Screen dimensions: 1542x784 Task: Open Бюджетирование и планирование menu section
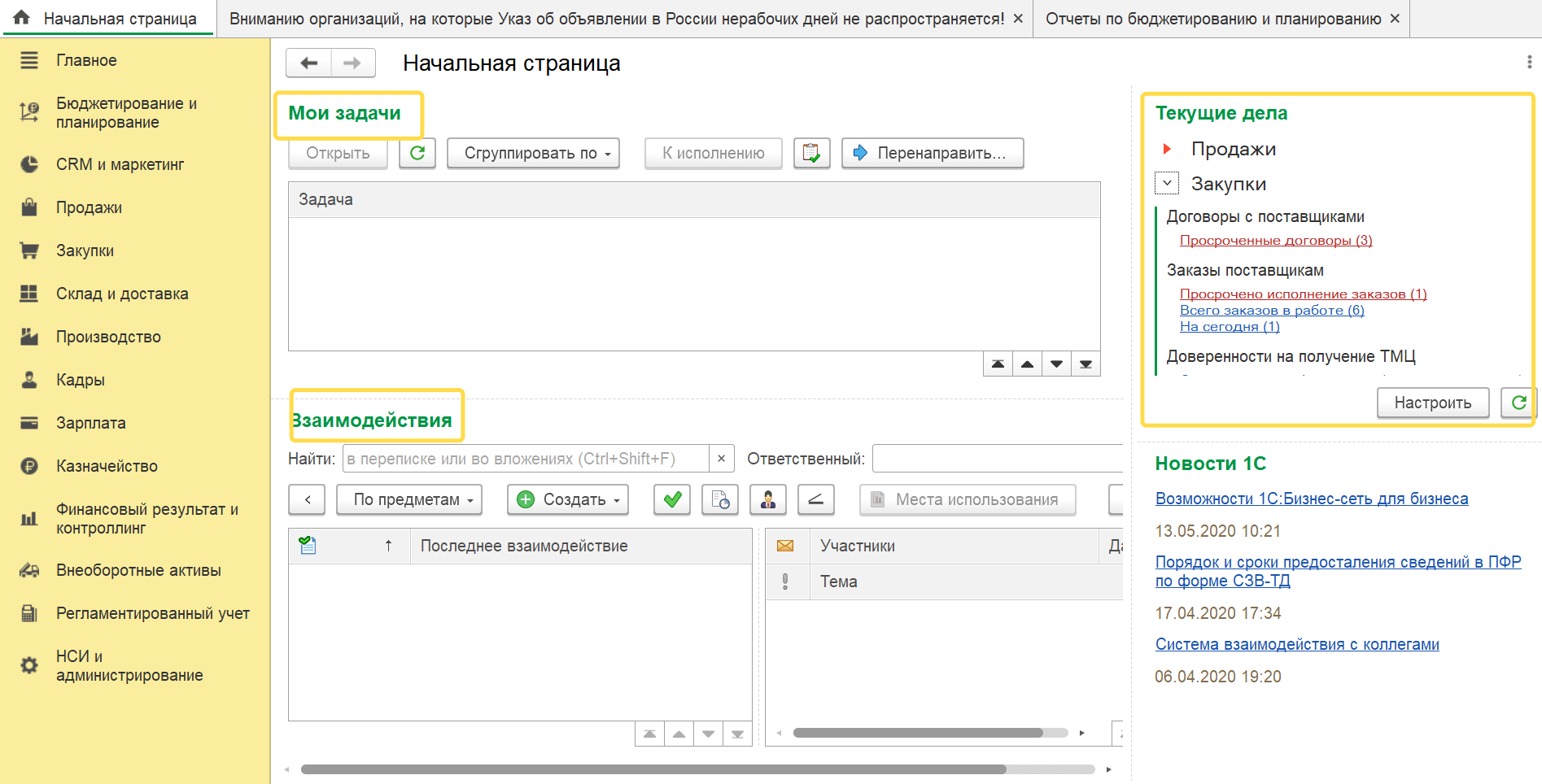click(126, 113)
